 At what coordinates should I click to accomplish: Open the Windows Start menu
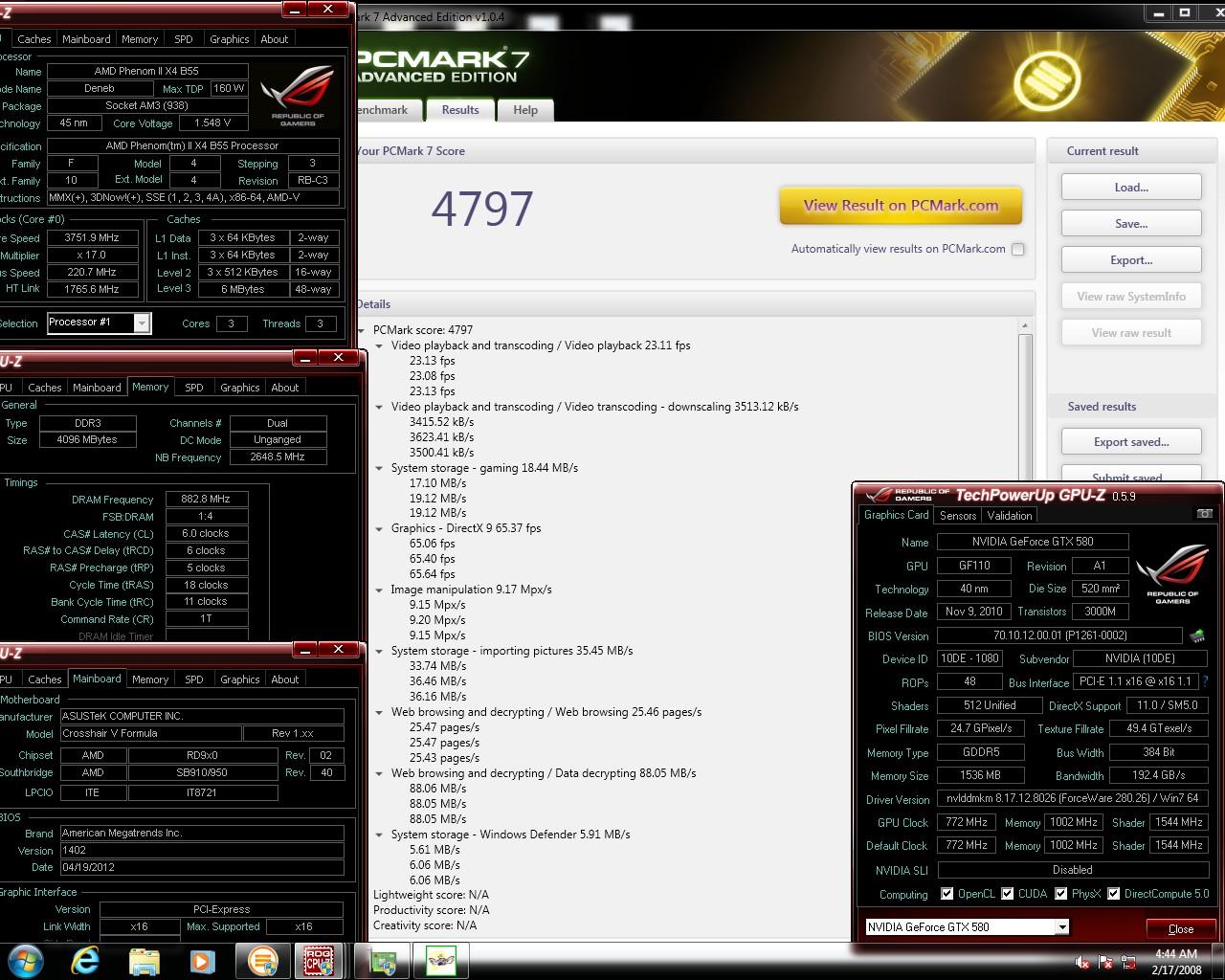point(26,961)
